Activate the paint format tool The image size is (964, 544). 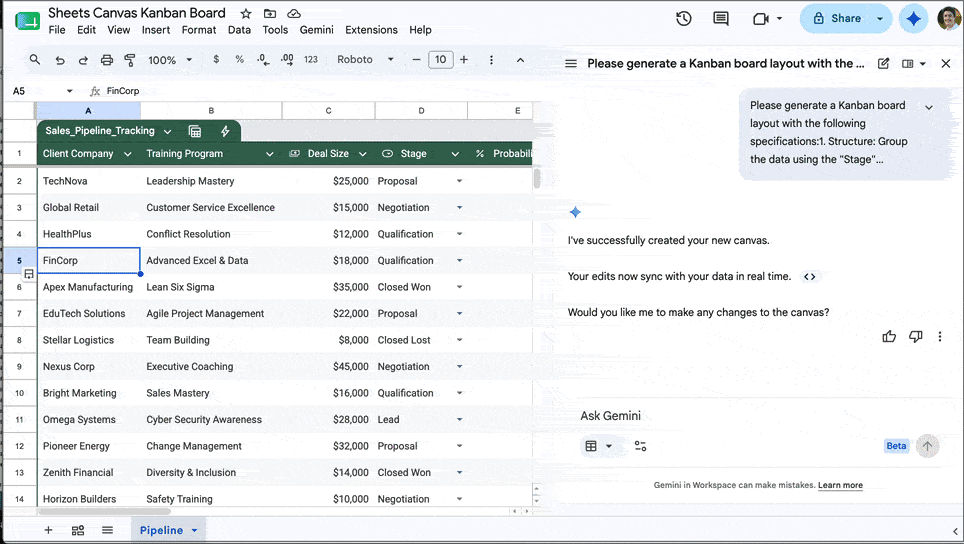coord(130,60)
